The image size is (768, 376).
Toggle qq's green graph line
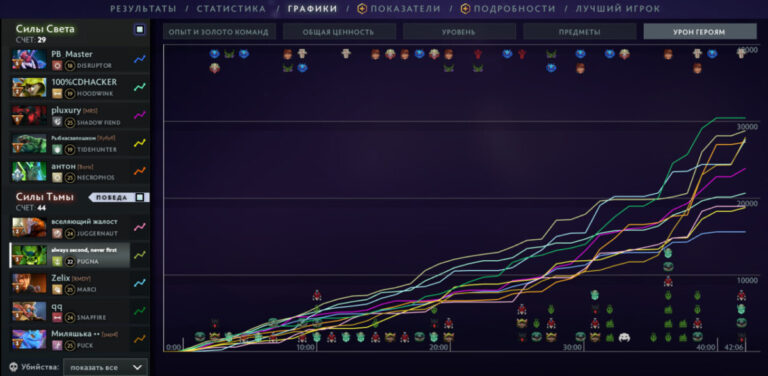(140, 310)
